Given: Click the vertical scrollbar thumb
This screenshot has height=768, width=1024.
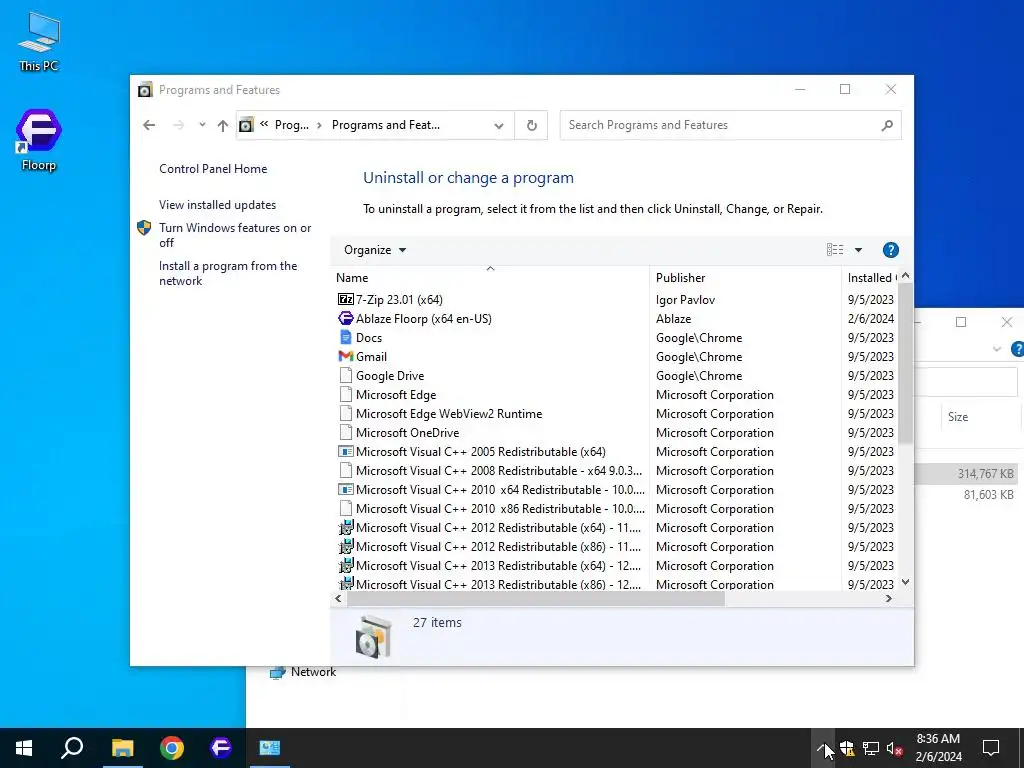Looking at the screenshot, I should [905, 363].
